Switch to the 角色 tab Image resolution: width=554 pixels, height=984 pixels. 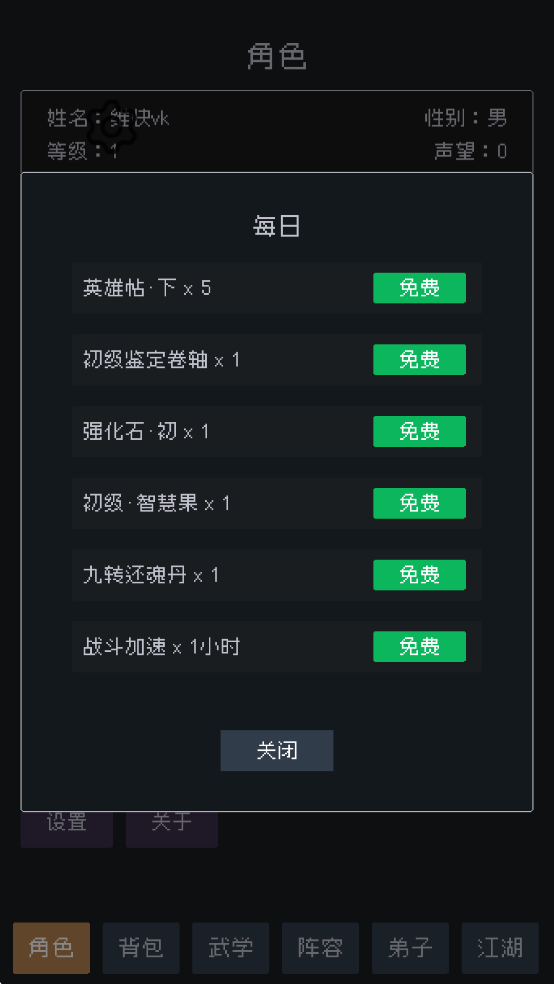point(51,948)
